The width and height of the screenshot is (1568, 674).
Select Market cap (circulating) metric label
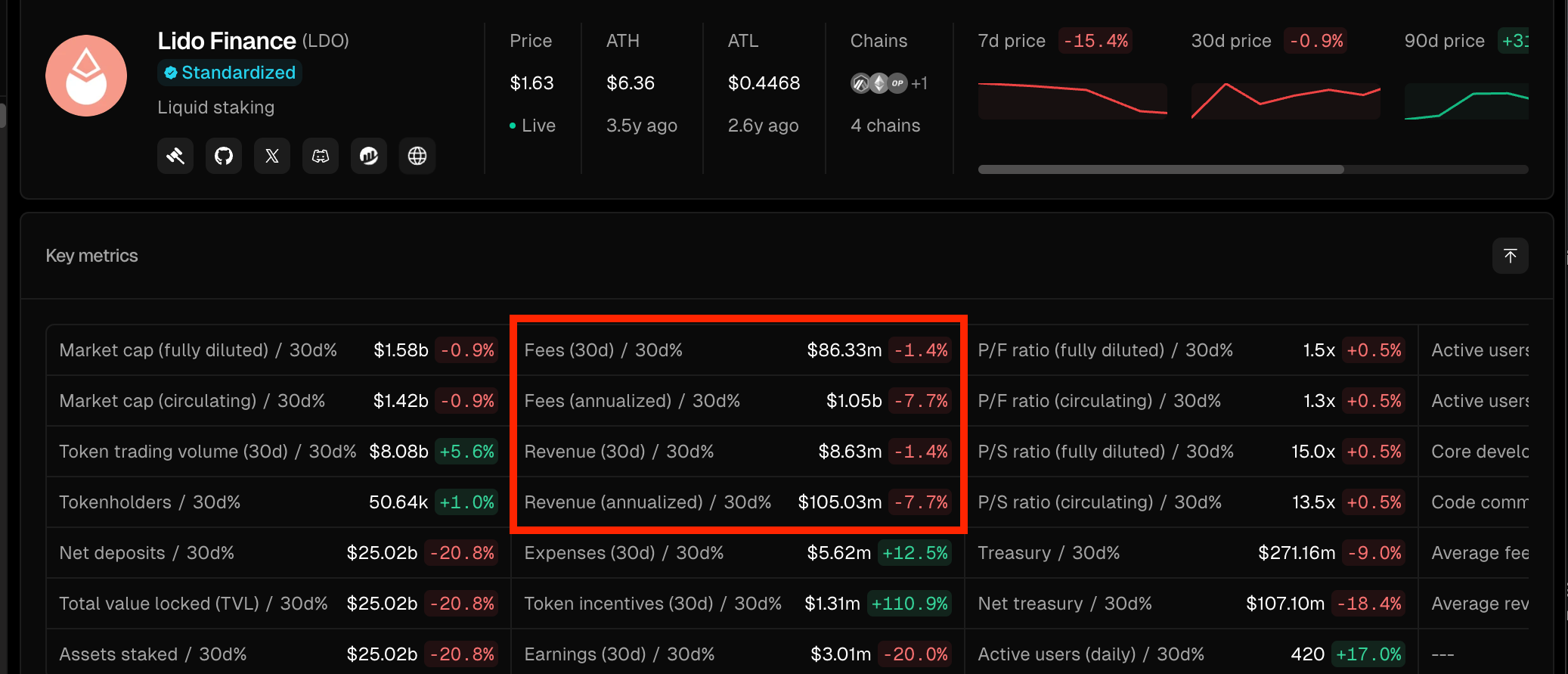point(192,401)
